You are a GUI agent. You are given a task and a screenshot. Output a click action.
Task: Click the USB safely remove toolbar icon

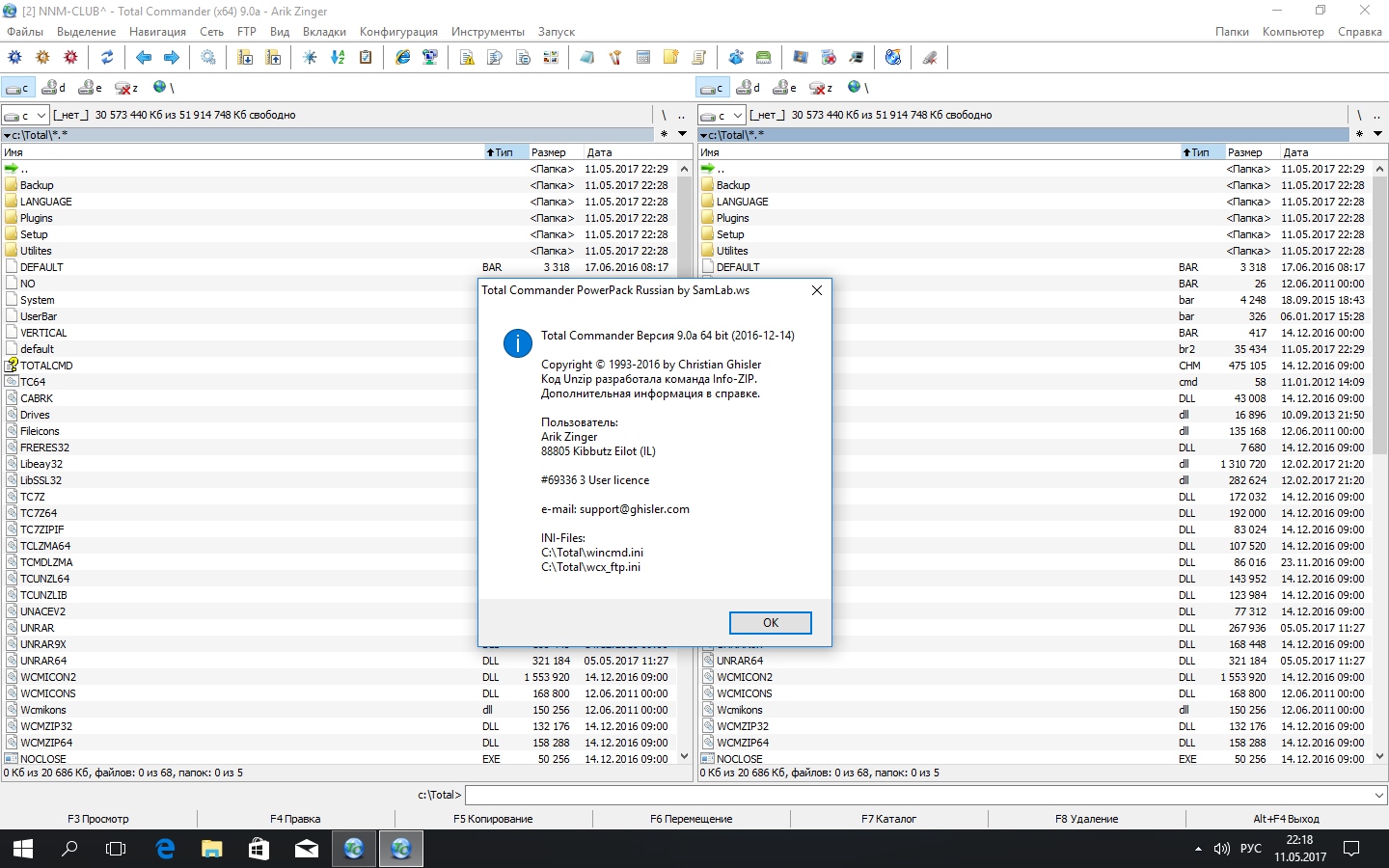click(x=930, y=58)
